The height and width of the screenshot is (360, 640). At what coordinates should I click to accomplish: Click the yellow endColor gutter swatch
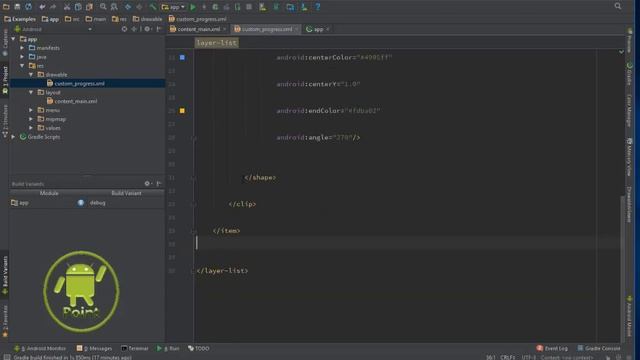click(182, 111)
